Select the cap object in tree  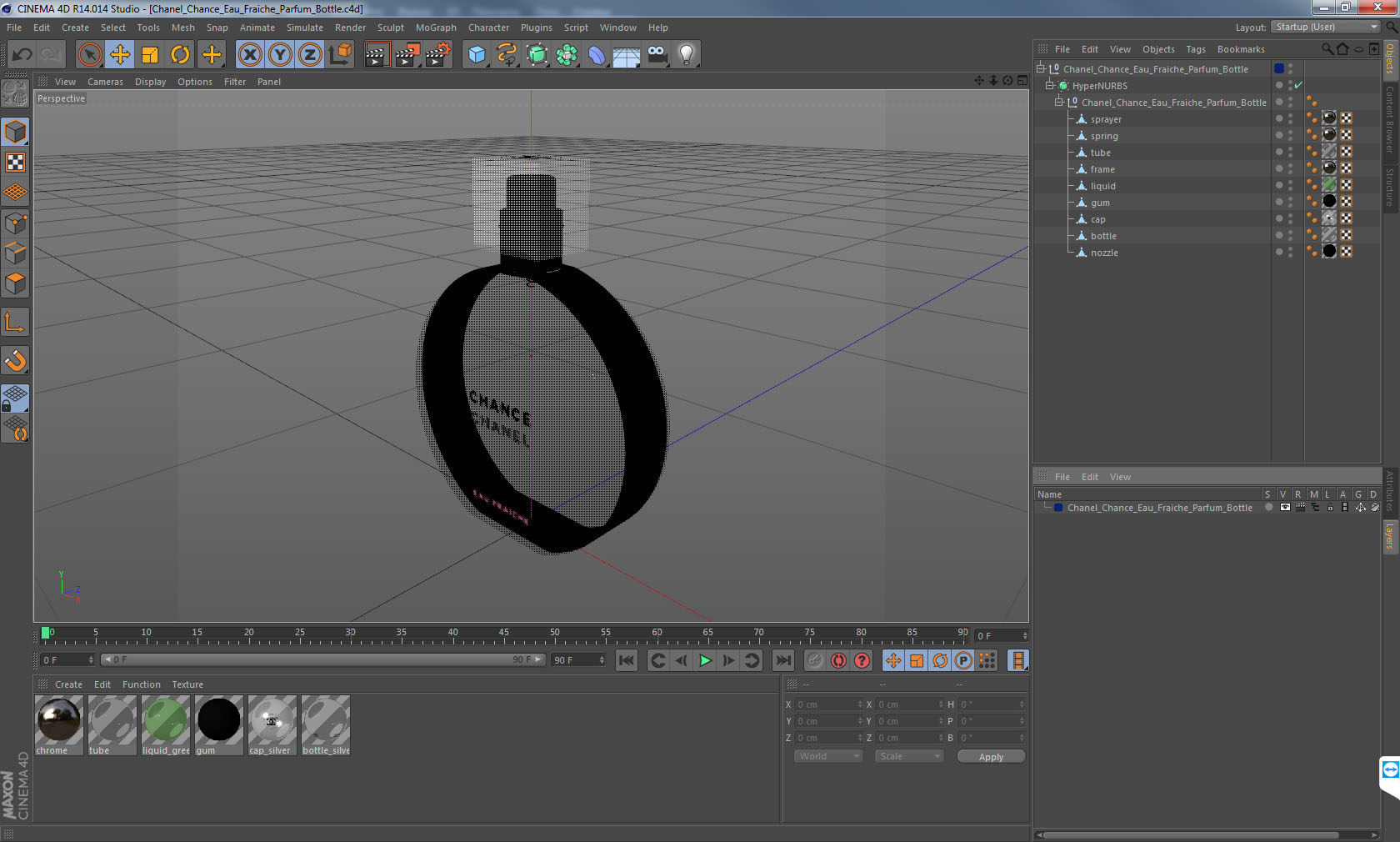click(1097, 219)
